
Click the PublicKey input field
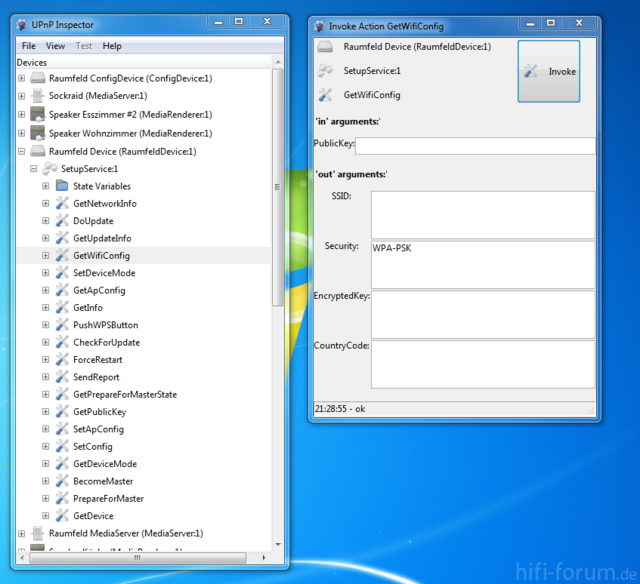[x=474, y=146]
